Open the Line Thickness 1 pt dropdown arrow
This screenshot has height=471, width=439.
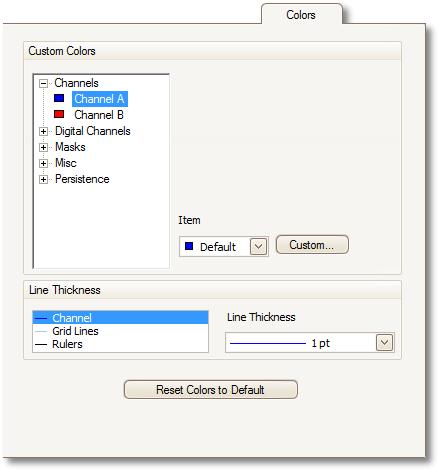tap(385, 343)
